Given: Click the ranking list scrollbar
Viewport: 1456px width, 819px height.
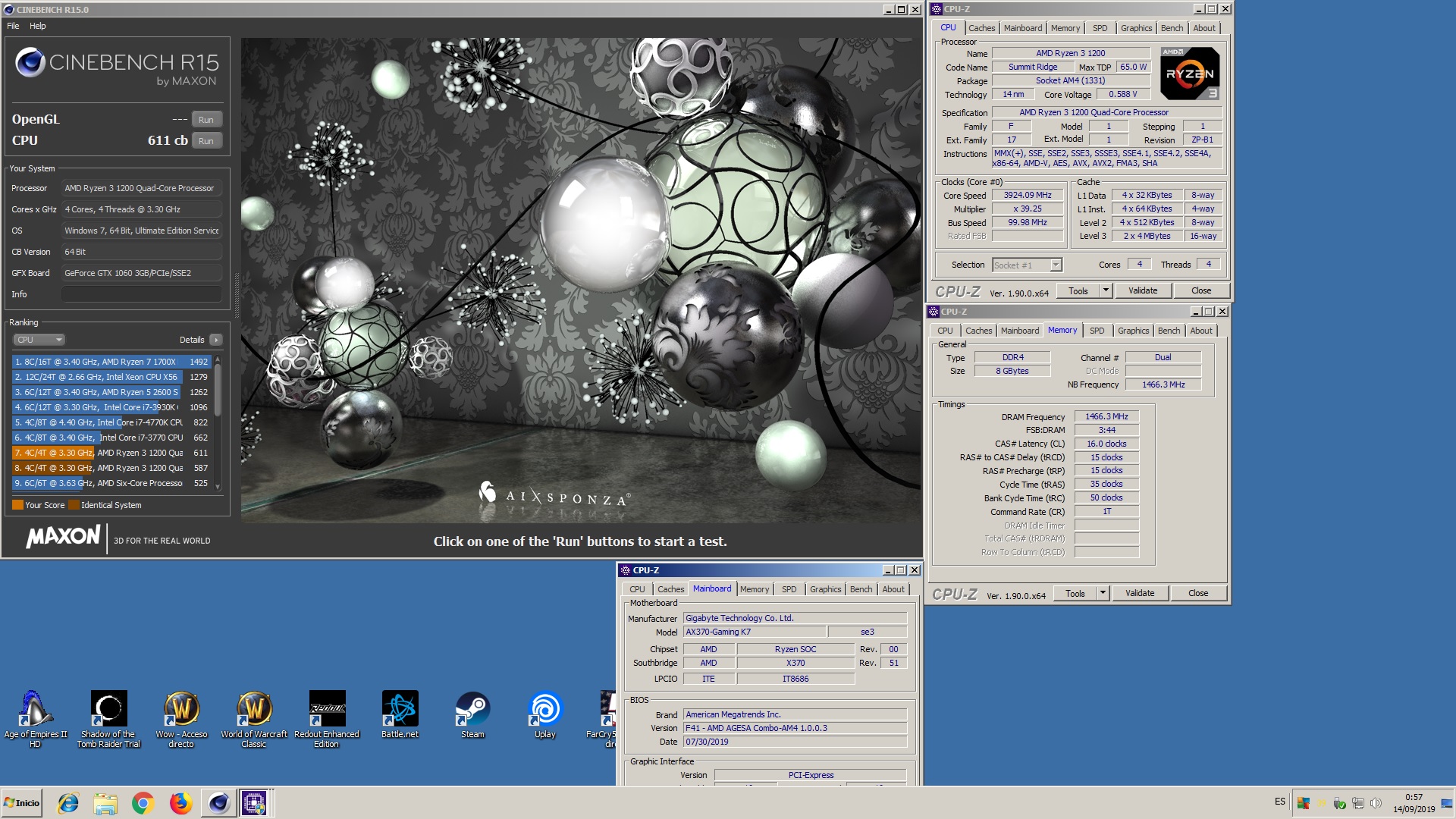Looking at the screenshot, I should point(218,422).
